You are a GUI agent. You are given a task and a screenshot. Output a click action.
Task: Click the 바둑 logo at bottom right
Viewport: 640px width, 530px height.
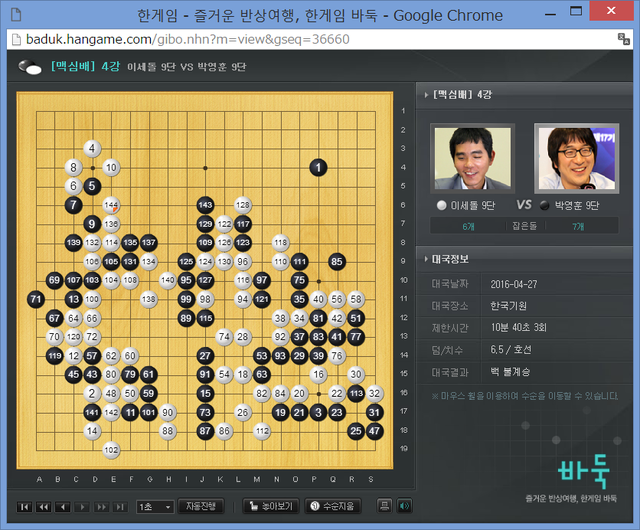point(584,472)
